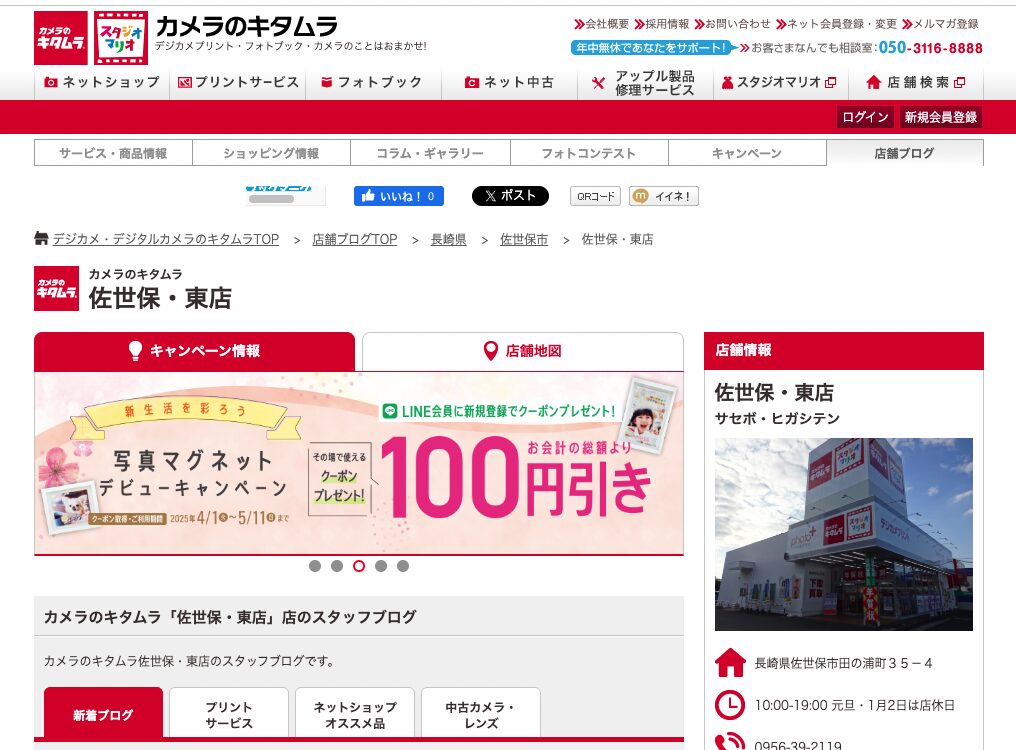The height and width of the screenshot is (750, 1016).
Task: Open ネットショップ in main navigation
Action: pyautogui.click(x=102, y=82)
